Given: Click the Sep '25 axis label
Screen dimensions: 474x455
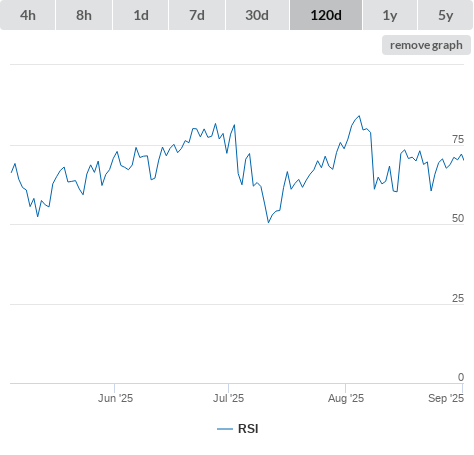Looking at the screenshot, I should [446, 398].
